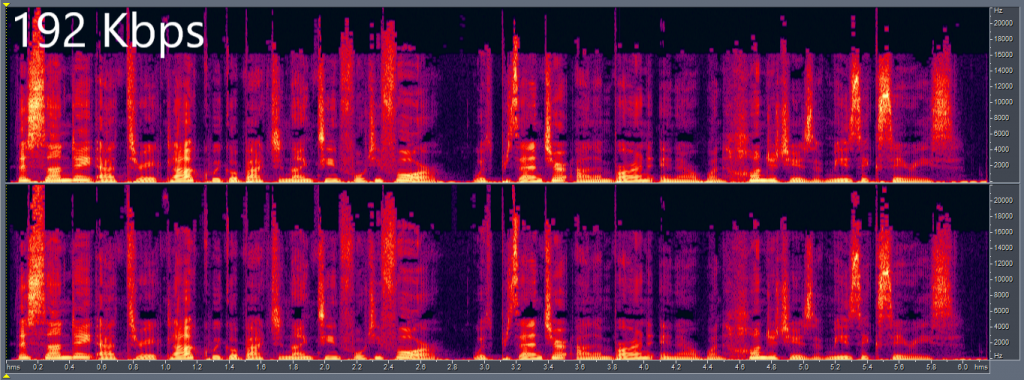Viewport: 1024px width, 380px height.
Task: Click the Hz label on lower channel scale
Action: tap(998, 355)
